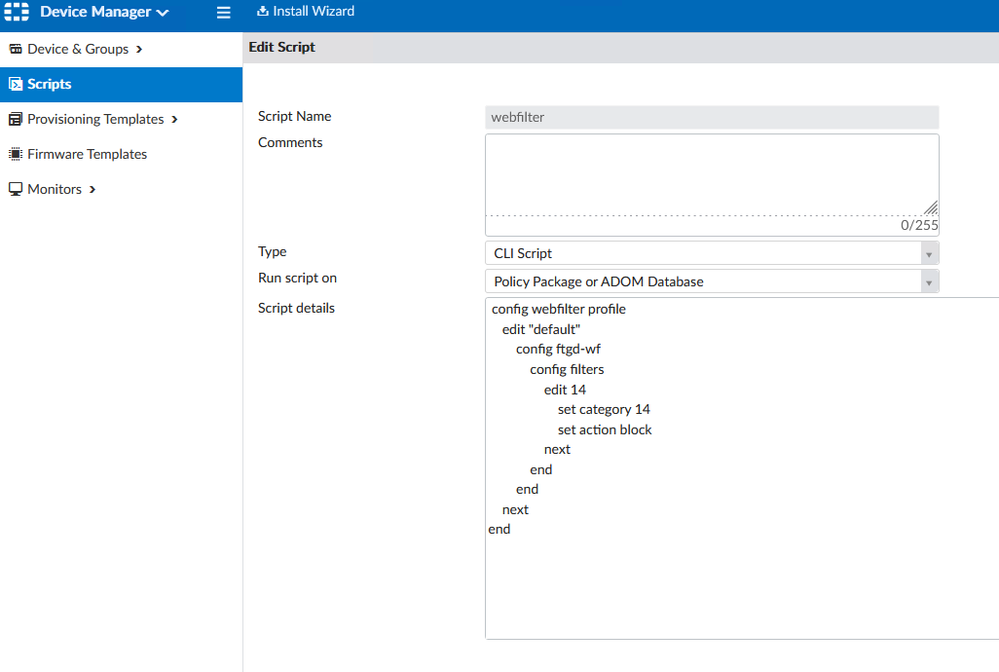The height and width of the screenshot is (672, 999).
Task: Click the Scripts terminal icon
Action: click(x=15, y=85)
